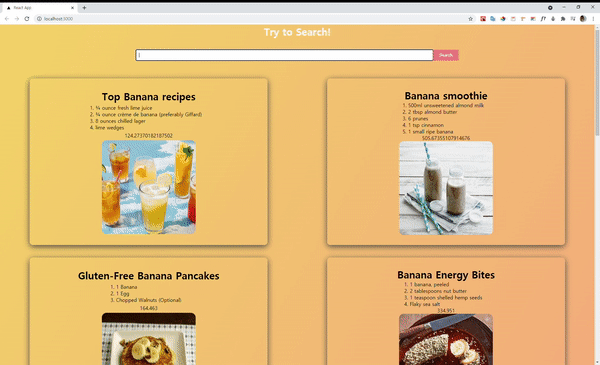The width and height of the screenshot is (600, 365).
Task: Open the Chrome profile avatar
Action: (x=583, y=19)
